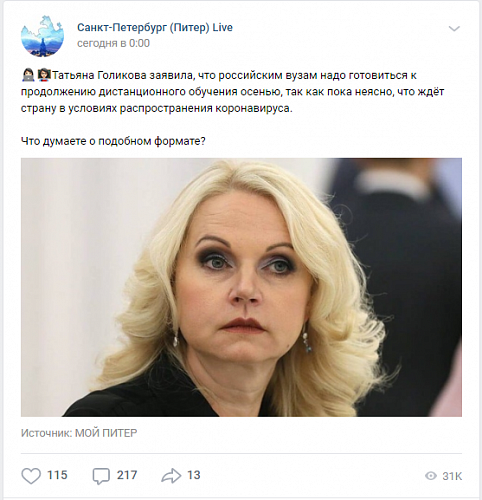
Task: Click the question line Что думаете о подобном формате?
Action: pyautogui.click(x=113, y=141)
